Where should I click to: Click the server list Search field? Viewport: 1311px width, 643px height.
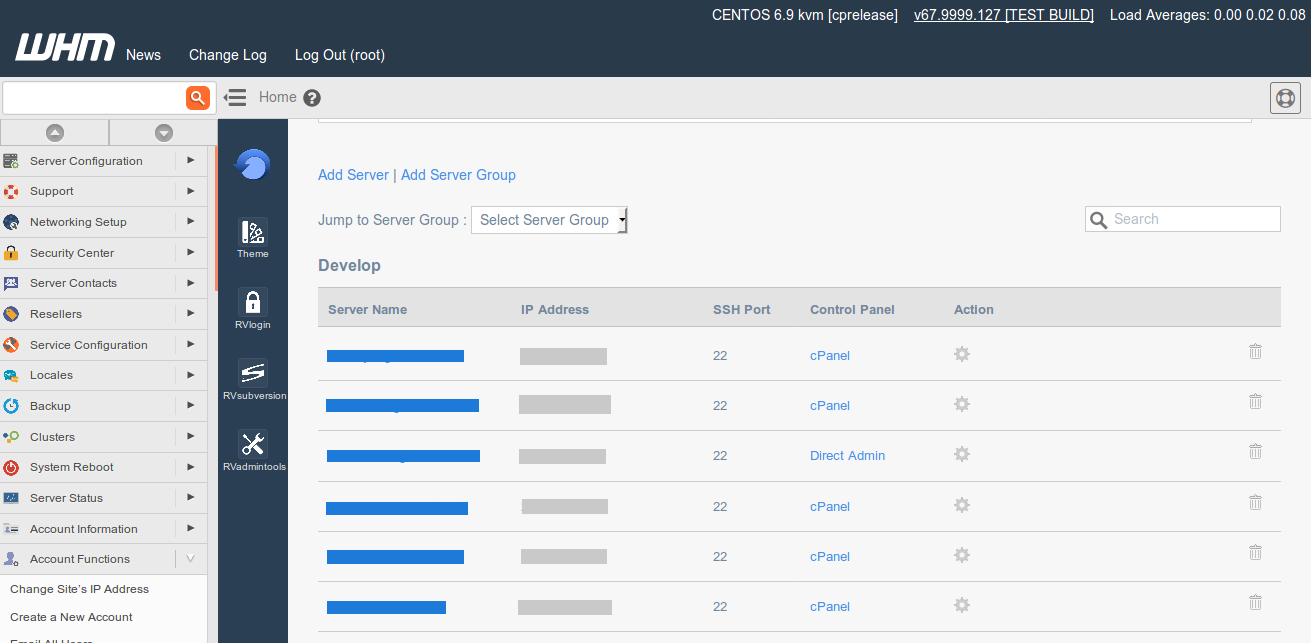click(1192, 219)
